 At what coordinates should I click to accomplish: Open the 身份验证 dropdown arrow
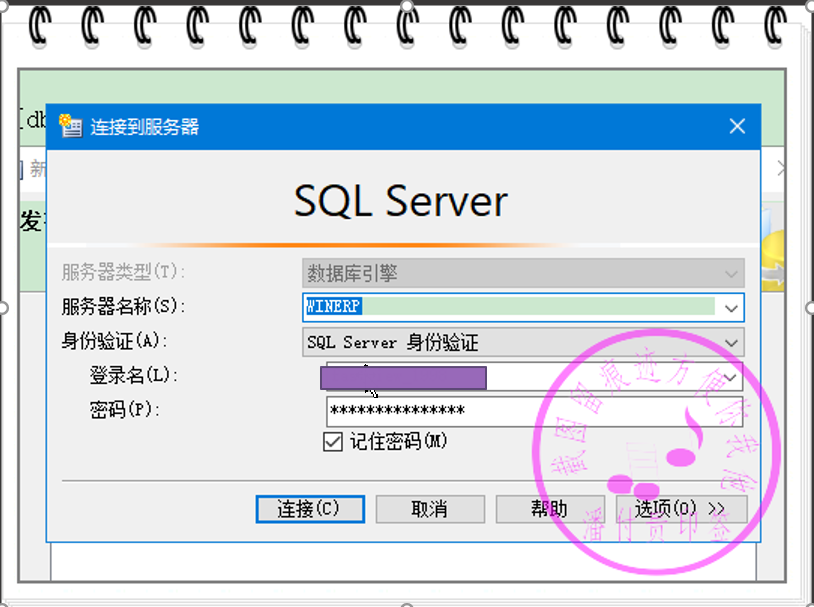pyautogui.click(x=731, y=343)
